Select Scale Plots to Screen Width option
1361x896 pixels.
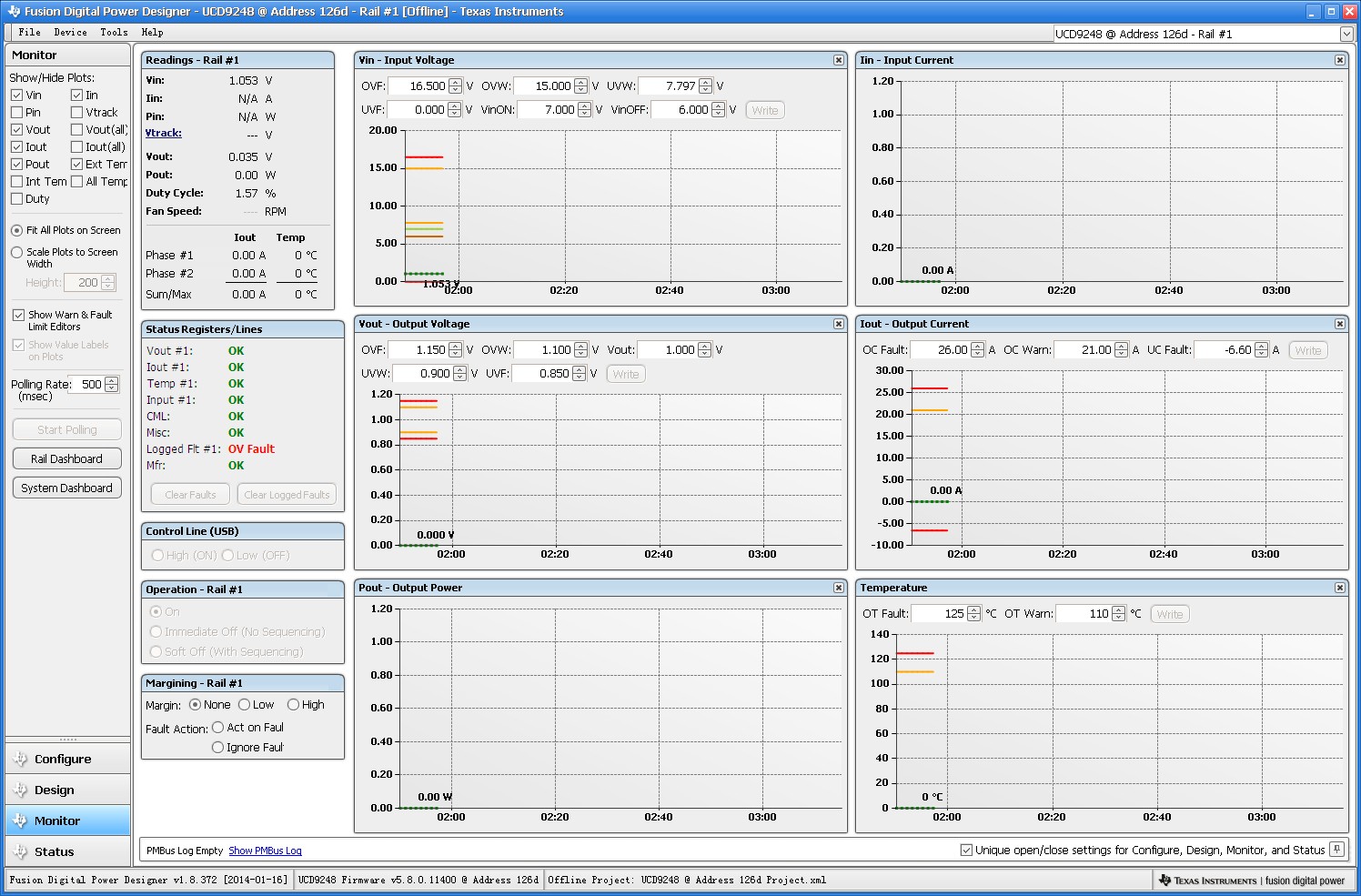coord(16,252)
